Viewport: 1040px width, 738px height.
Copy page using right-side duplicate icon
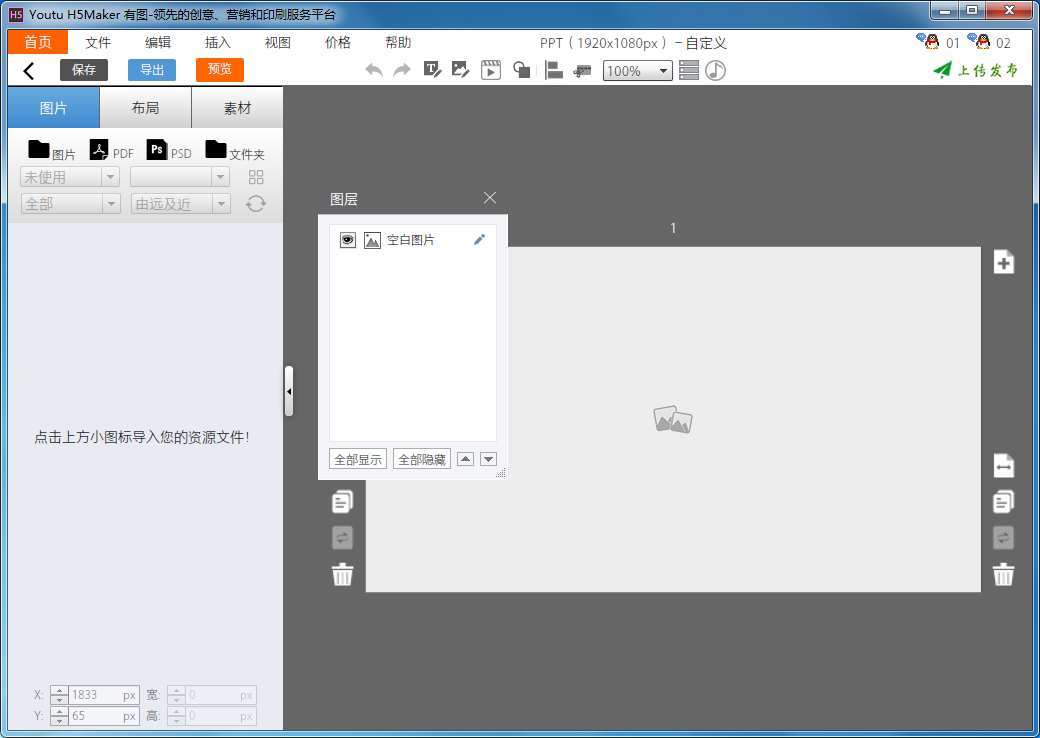pyautogui.click(x=1004, y=502)
